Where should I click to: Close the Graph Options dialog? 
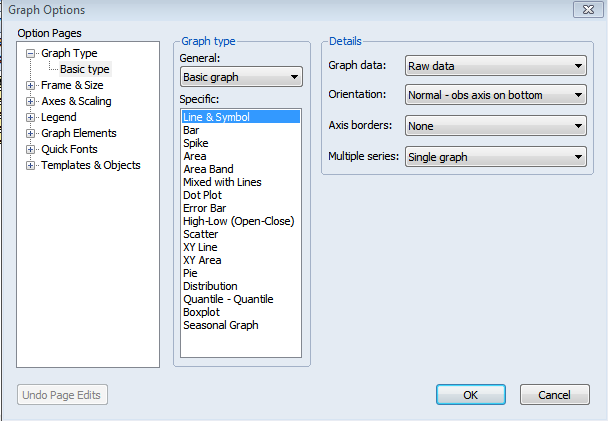(586, 10)
